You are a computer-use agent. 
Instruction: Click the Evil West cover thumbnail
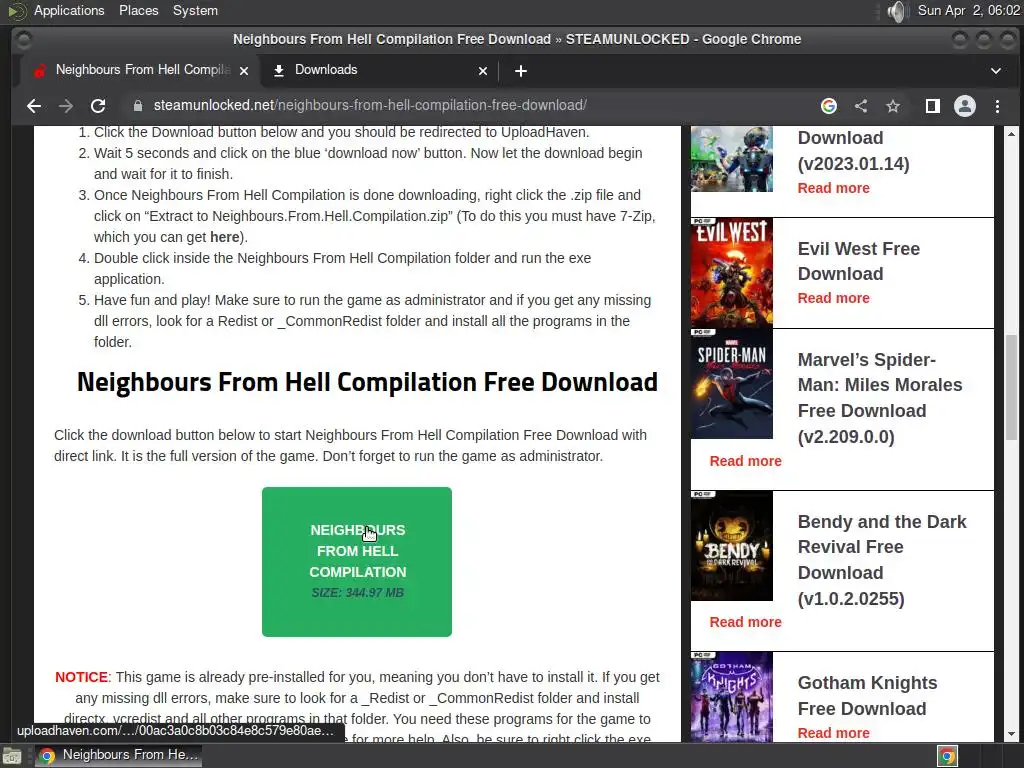point(731,273)
